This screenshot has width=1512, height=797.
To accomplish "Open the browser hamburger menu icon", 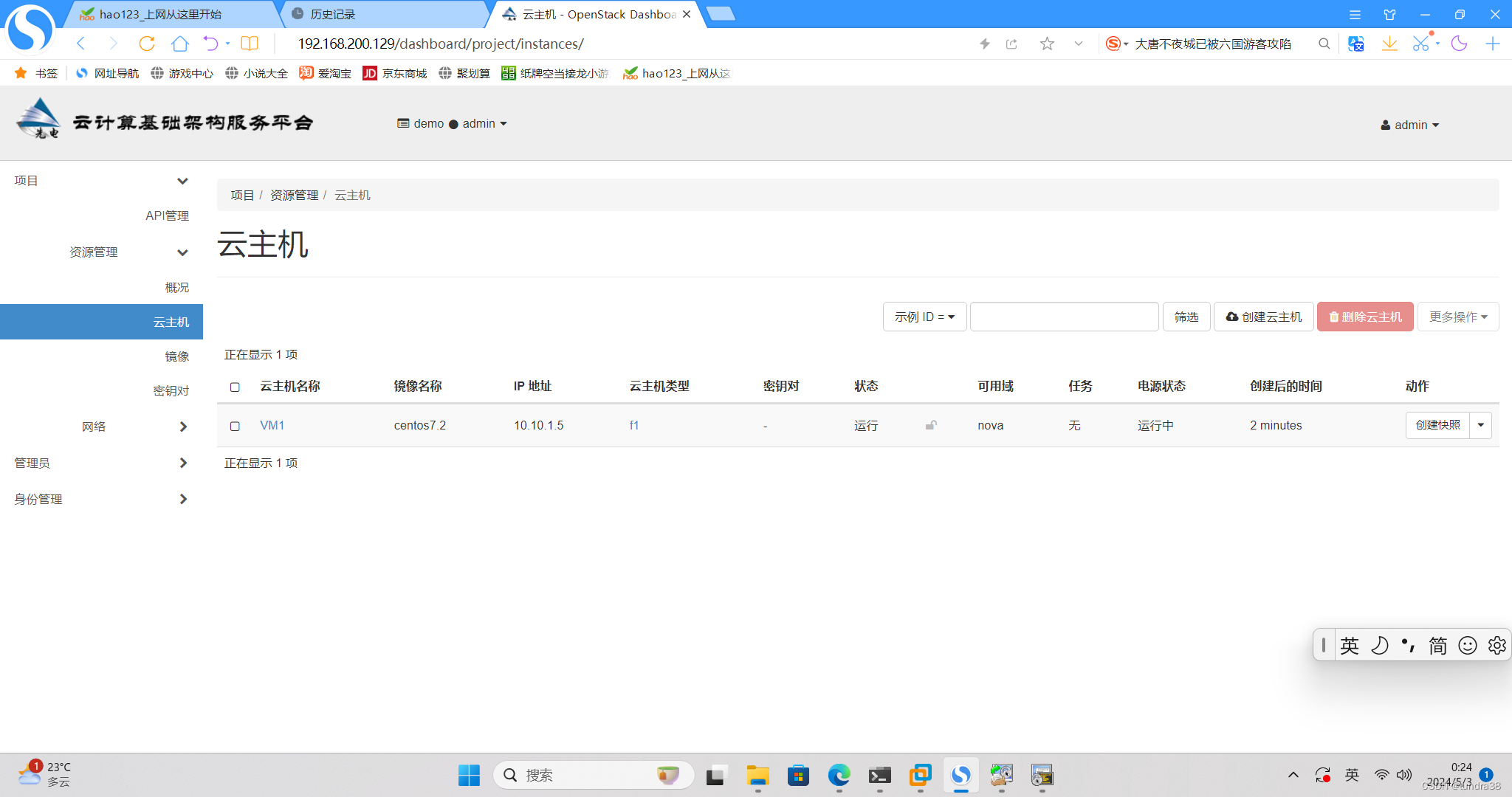I will point(1355,15).
